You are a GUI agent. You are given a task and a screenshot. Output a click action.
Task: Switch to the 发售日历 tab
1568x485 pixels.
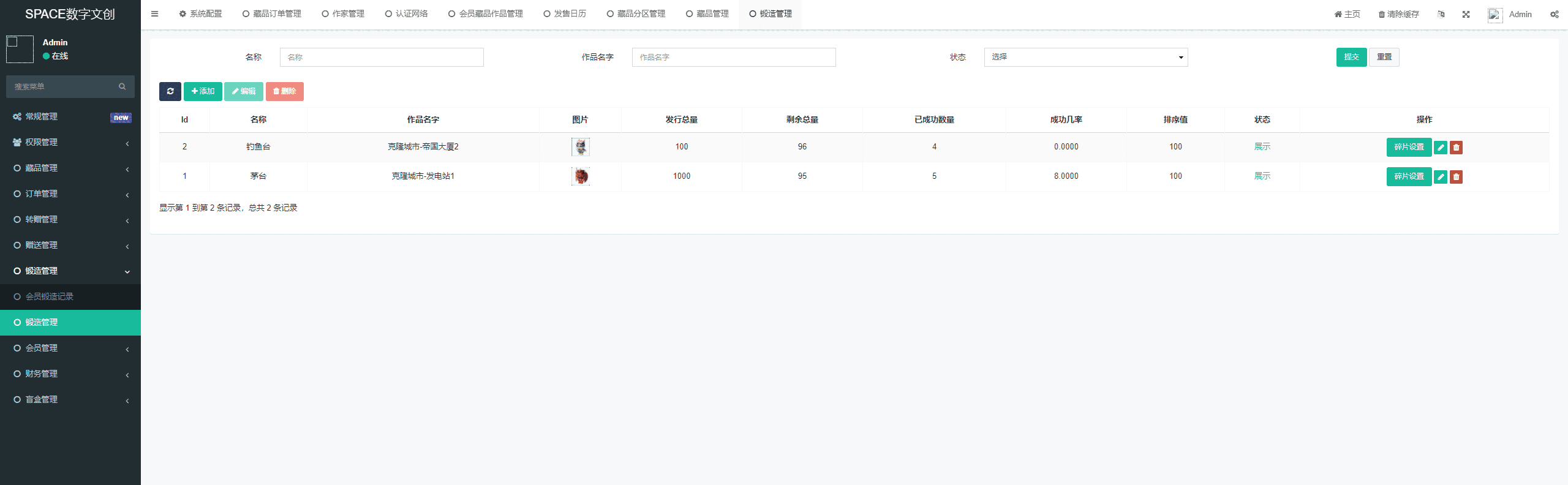[x=564, y=13]
